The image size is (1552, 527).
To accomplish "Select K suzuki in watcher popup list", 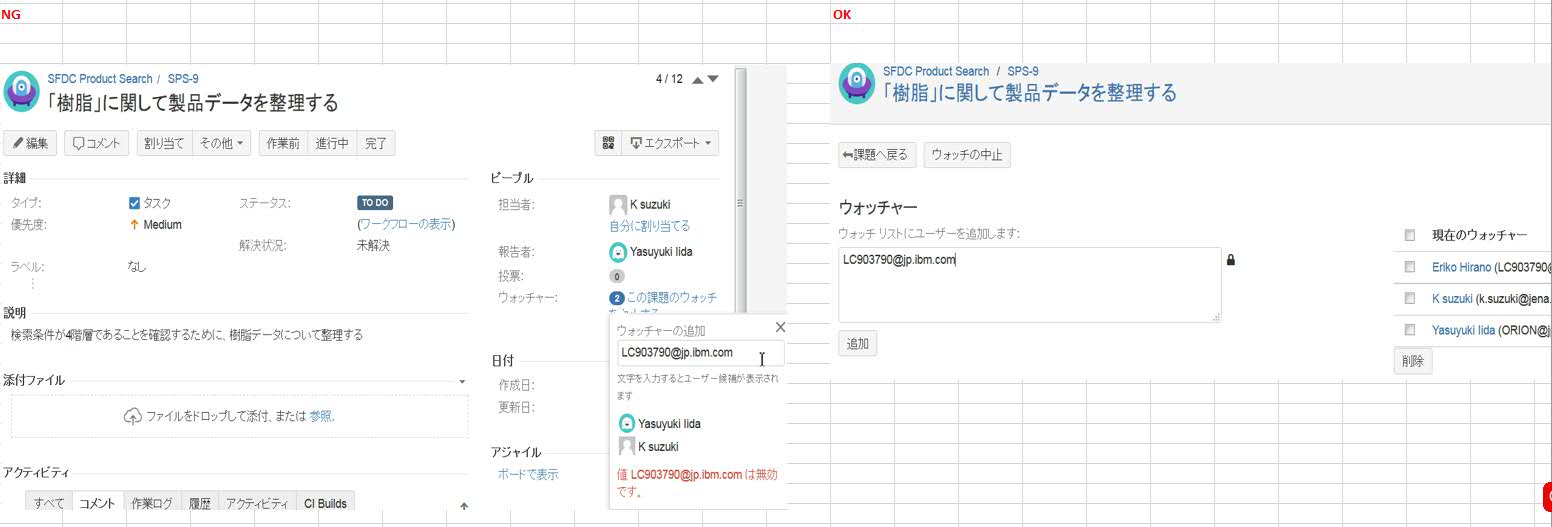I will [x=647, y=447].
